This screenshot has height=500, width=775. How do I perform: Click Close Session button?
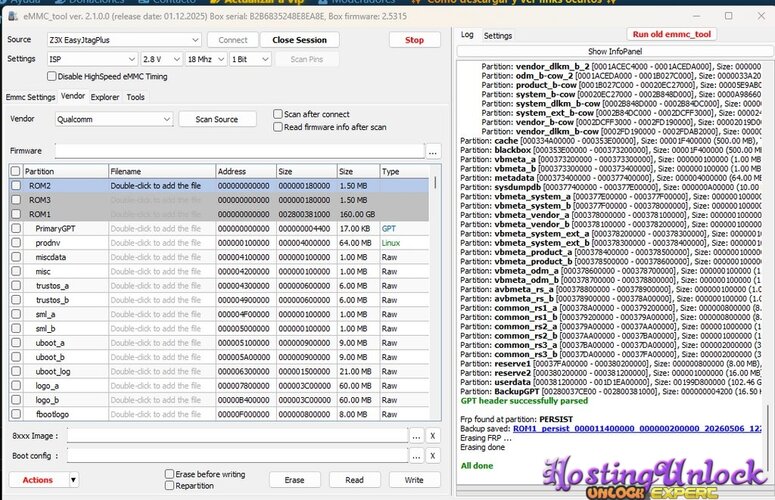pyautogui.click(x=300, y=40)
